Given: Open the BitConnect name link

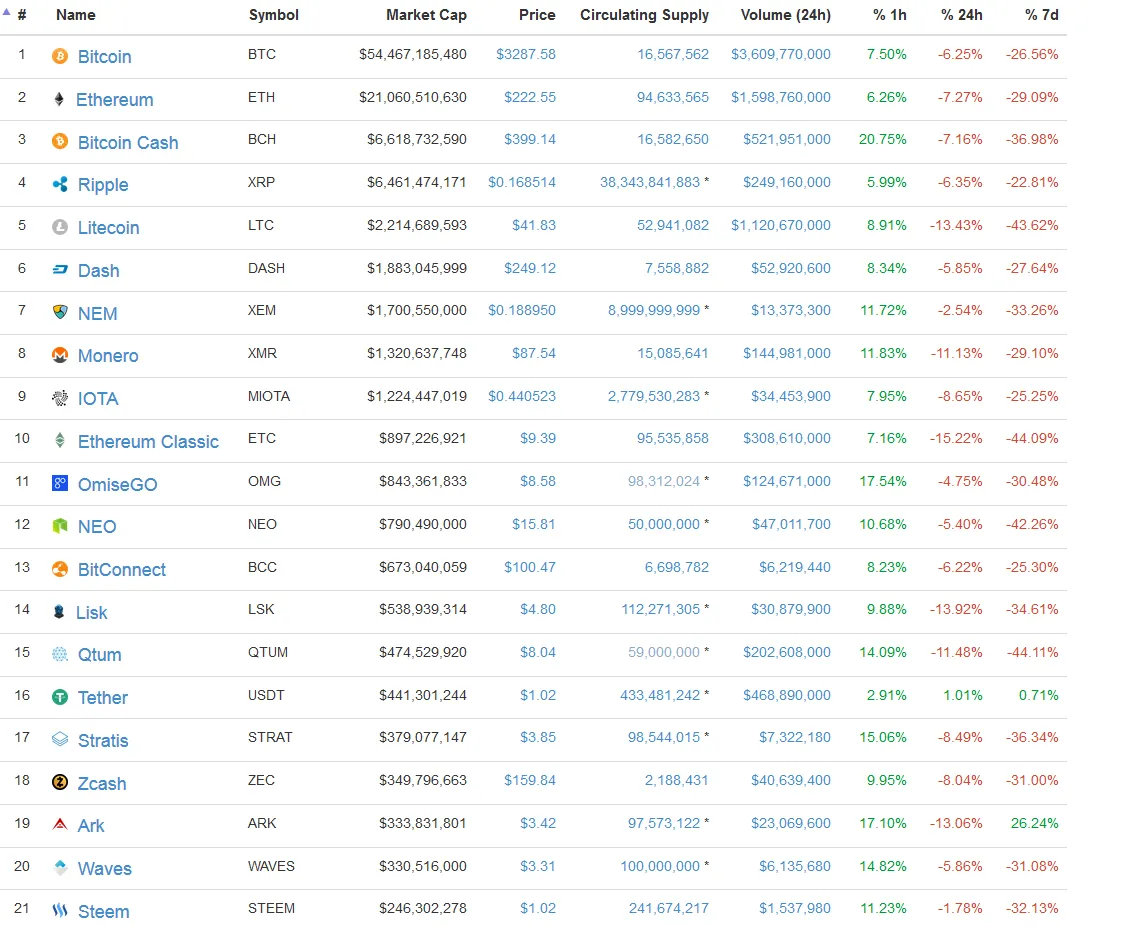Looking at the screenshot, I should (x=122, y=570).
